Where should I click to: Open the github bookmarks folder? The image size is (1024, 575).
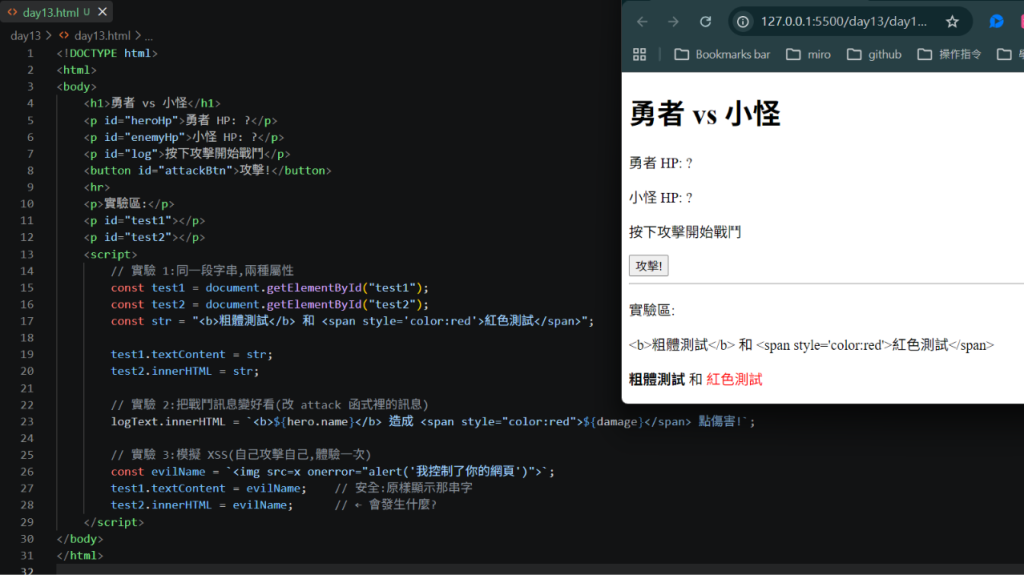click(x=874, y=54)
